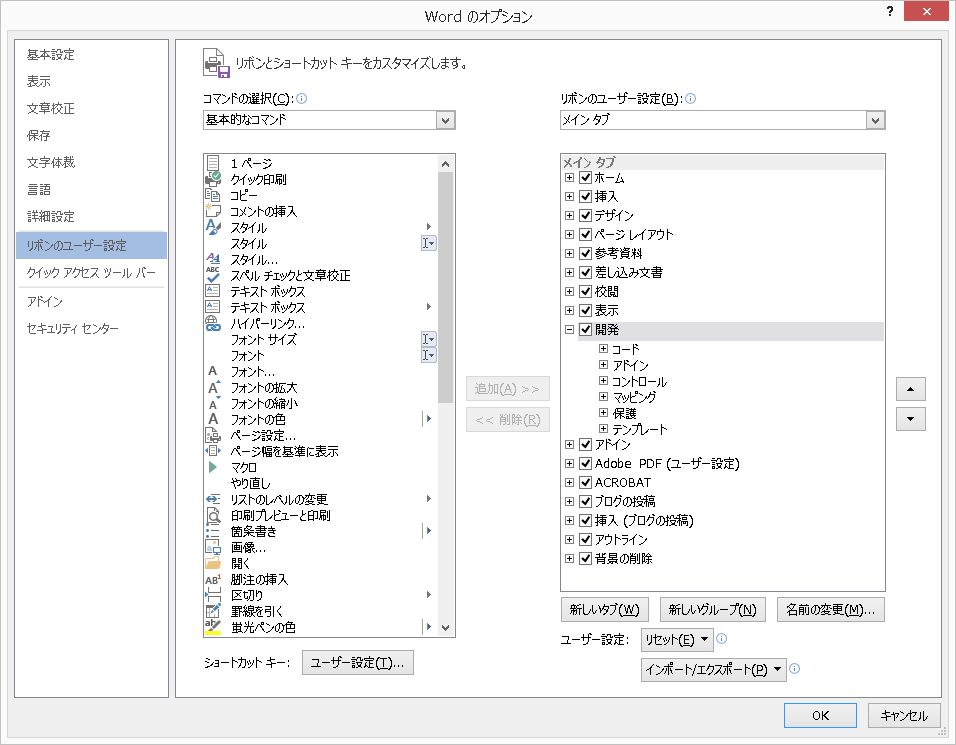Image resolution: width=956 pixels, height=745 pixels.
Task: Click the command list scroll-down arrow
Action: 445,627
